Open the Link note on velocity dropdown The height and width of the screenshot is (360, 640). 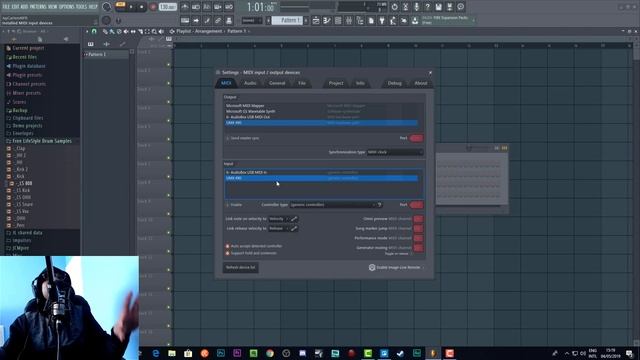tap(279, 219)
